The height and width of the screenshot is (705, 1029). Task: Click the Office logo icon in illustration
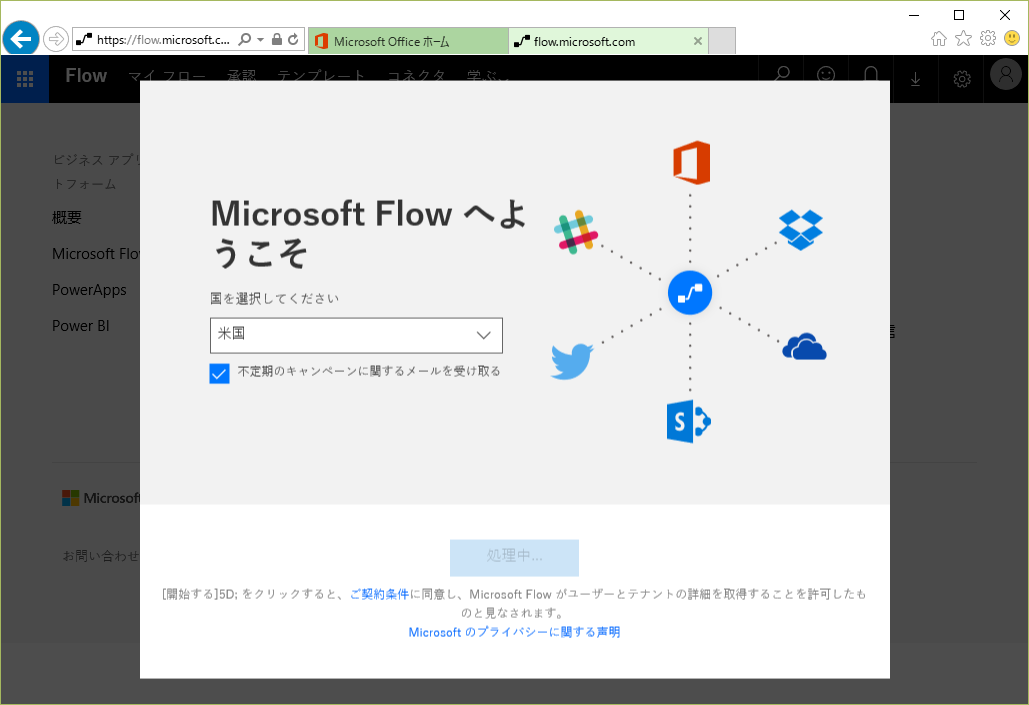[691, 162]
